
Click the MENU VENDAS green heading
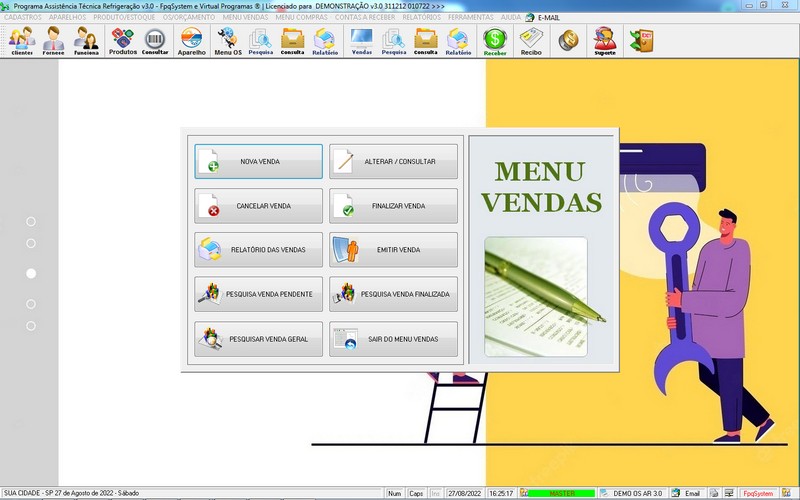pos(541,187)
